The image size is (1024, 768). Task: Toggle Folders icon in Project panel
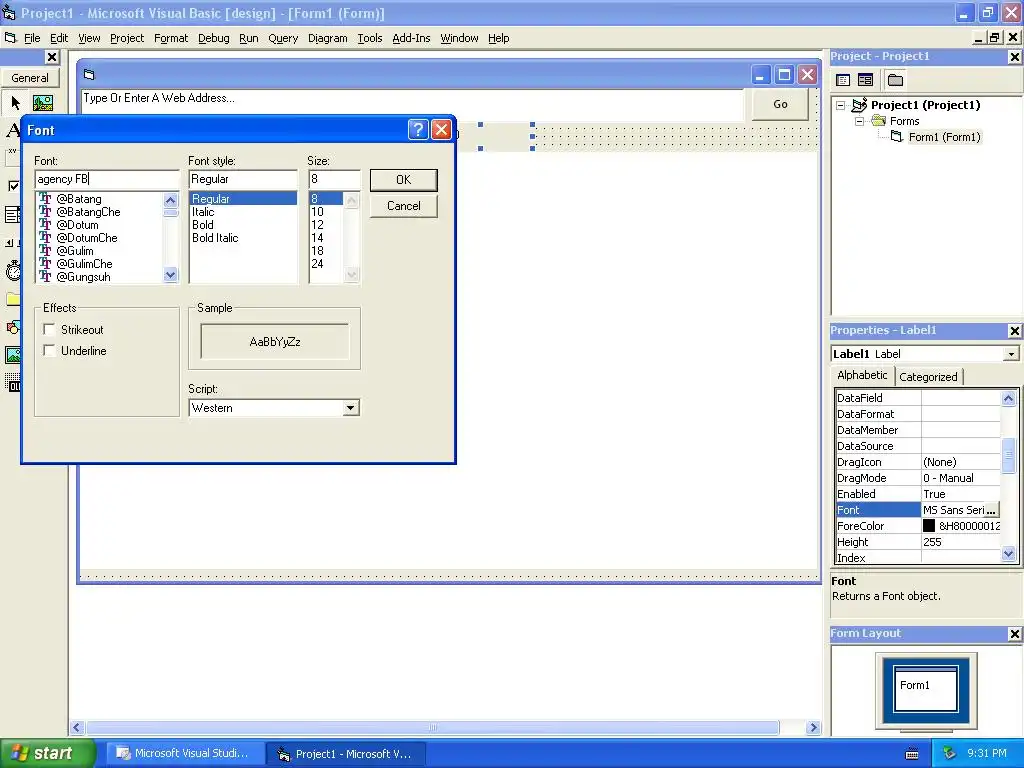click(x=895, y=80)
